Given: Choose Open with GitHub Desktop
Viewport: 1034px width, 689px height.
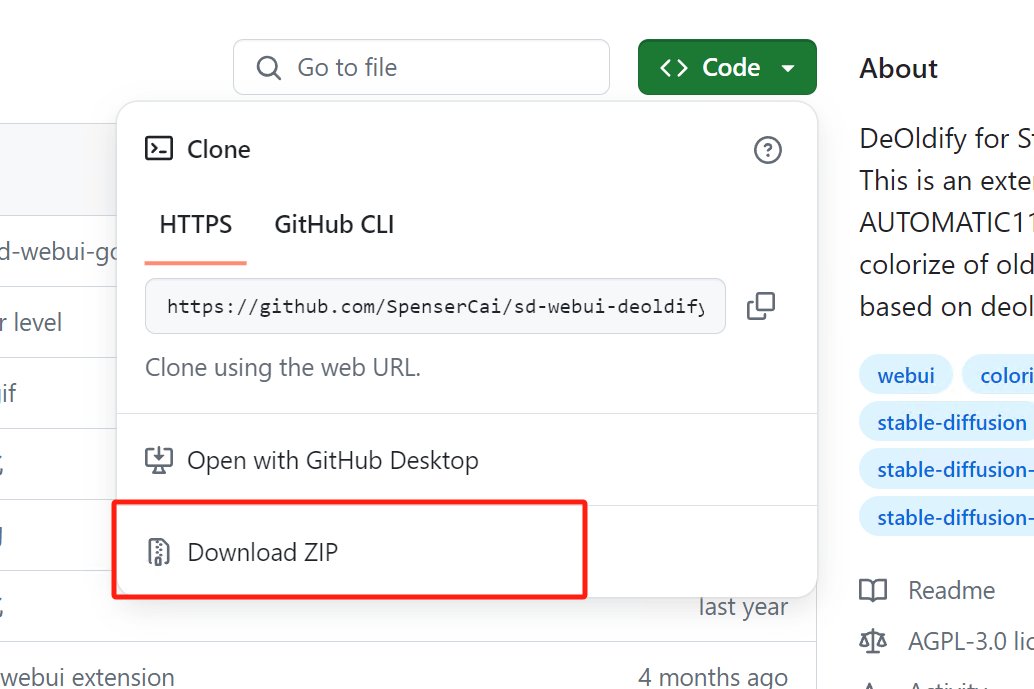Looking at the screenshot, I should pos(467,460).
